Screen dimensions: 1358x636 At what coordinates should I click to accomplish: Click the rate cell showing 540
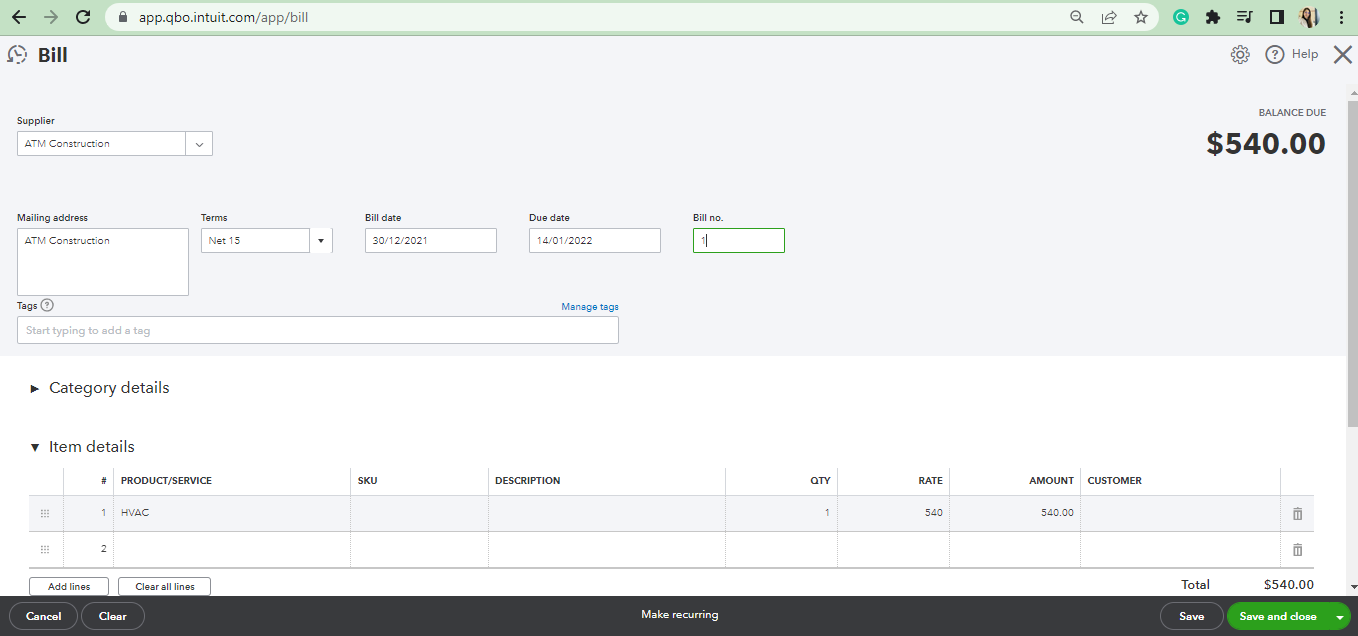894,513
